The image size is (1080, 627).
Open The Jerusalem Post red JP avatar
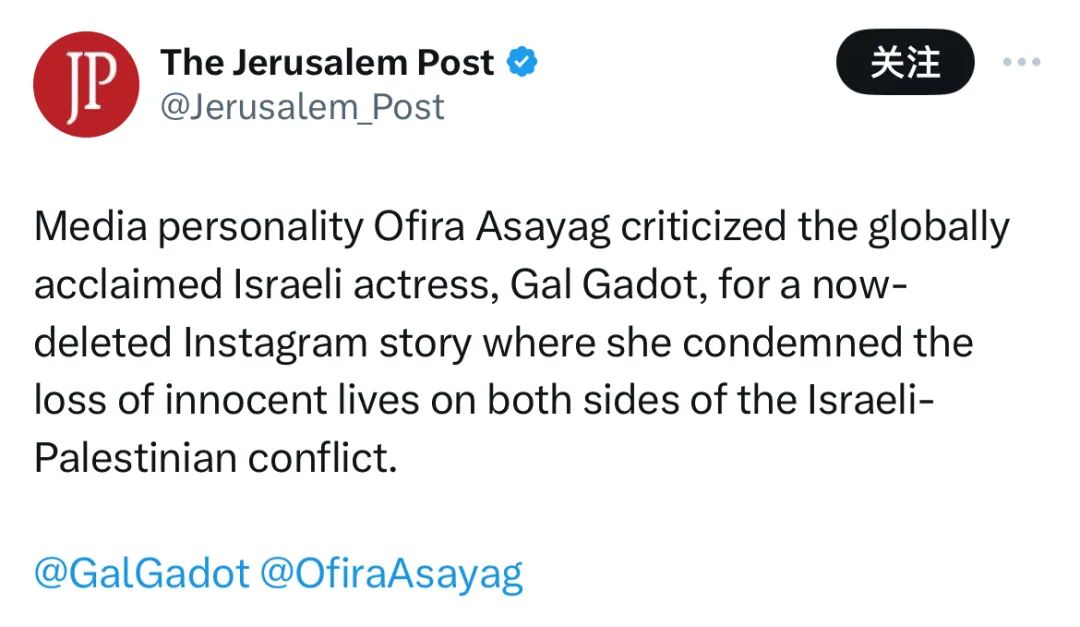[x=85, y=84]
